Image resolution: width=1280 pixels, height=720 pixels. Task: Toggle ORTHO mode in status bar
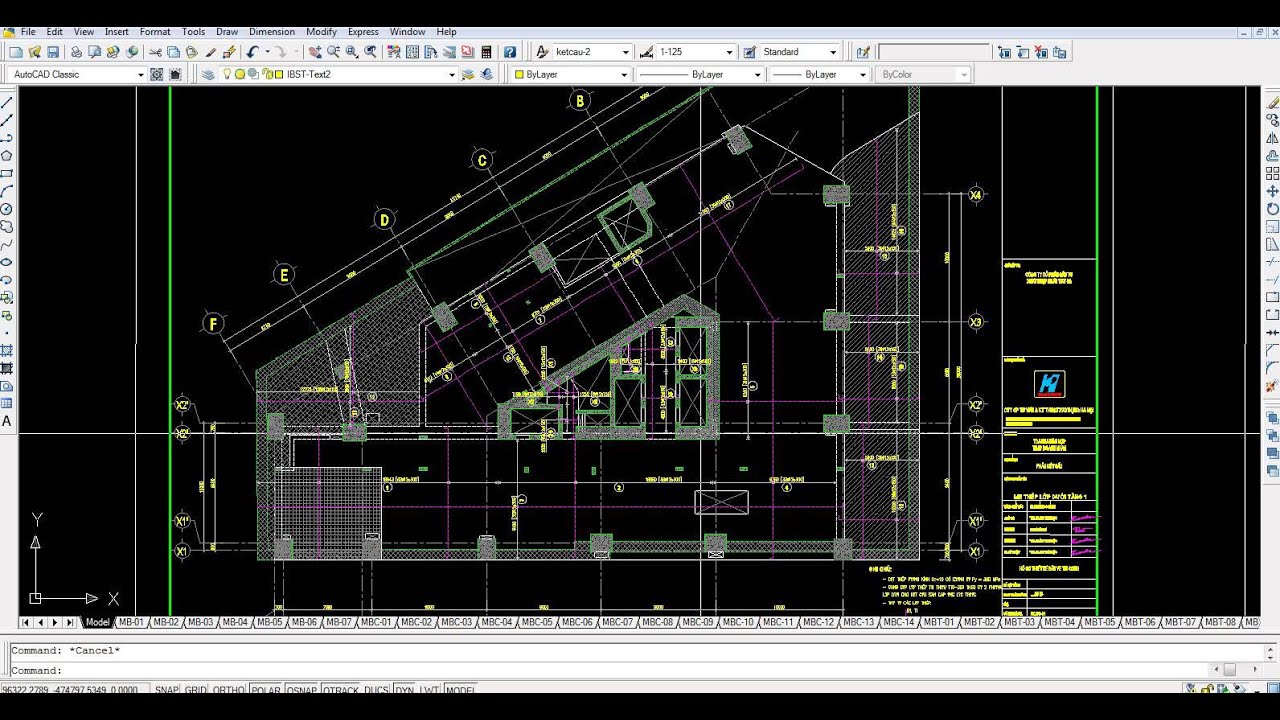tap(228, 690)
